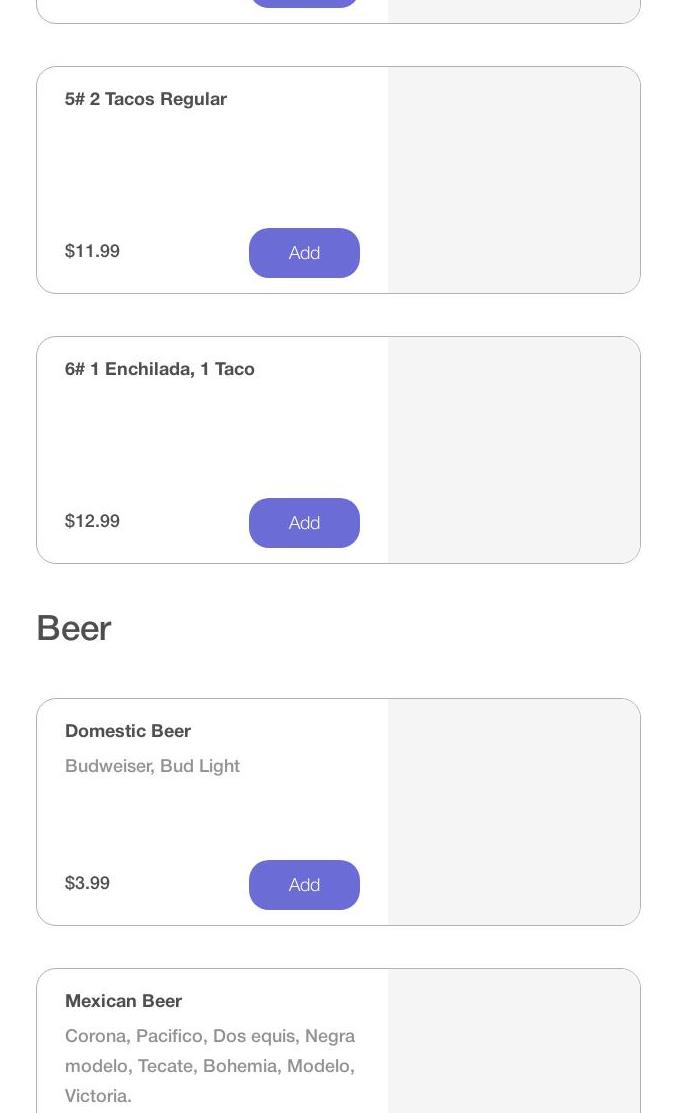The height and width of the screenshot is (1113, 674).
Task: Open the 5# 2 Tacos Regular title
Action: (146, 99)
